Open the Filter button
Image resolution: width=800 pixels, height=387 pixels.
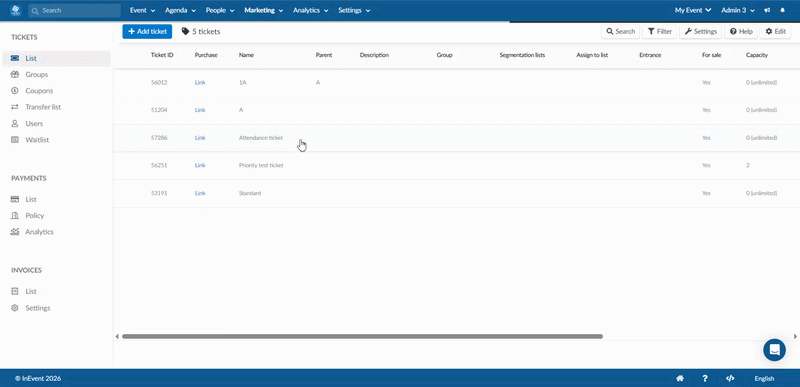click(x=660, y=32)
